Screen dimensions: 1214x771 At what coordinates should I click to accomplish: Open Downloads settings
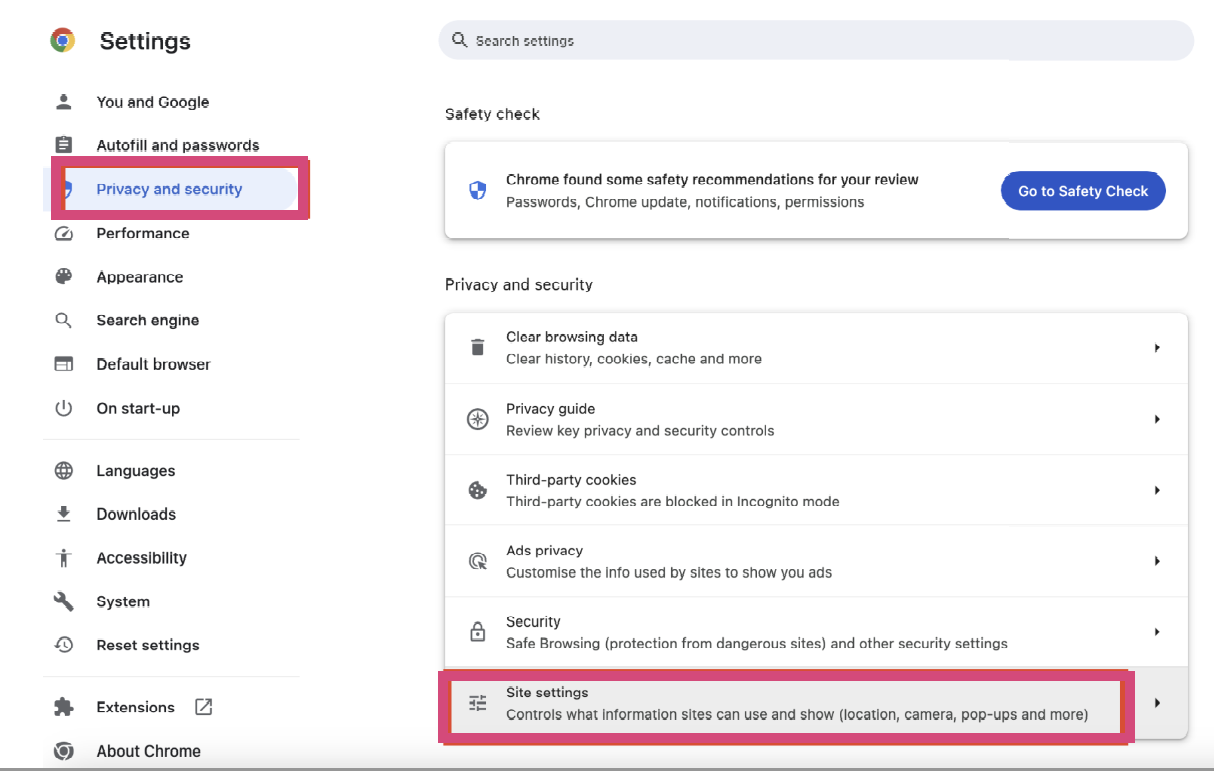(x=136, y=514)
